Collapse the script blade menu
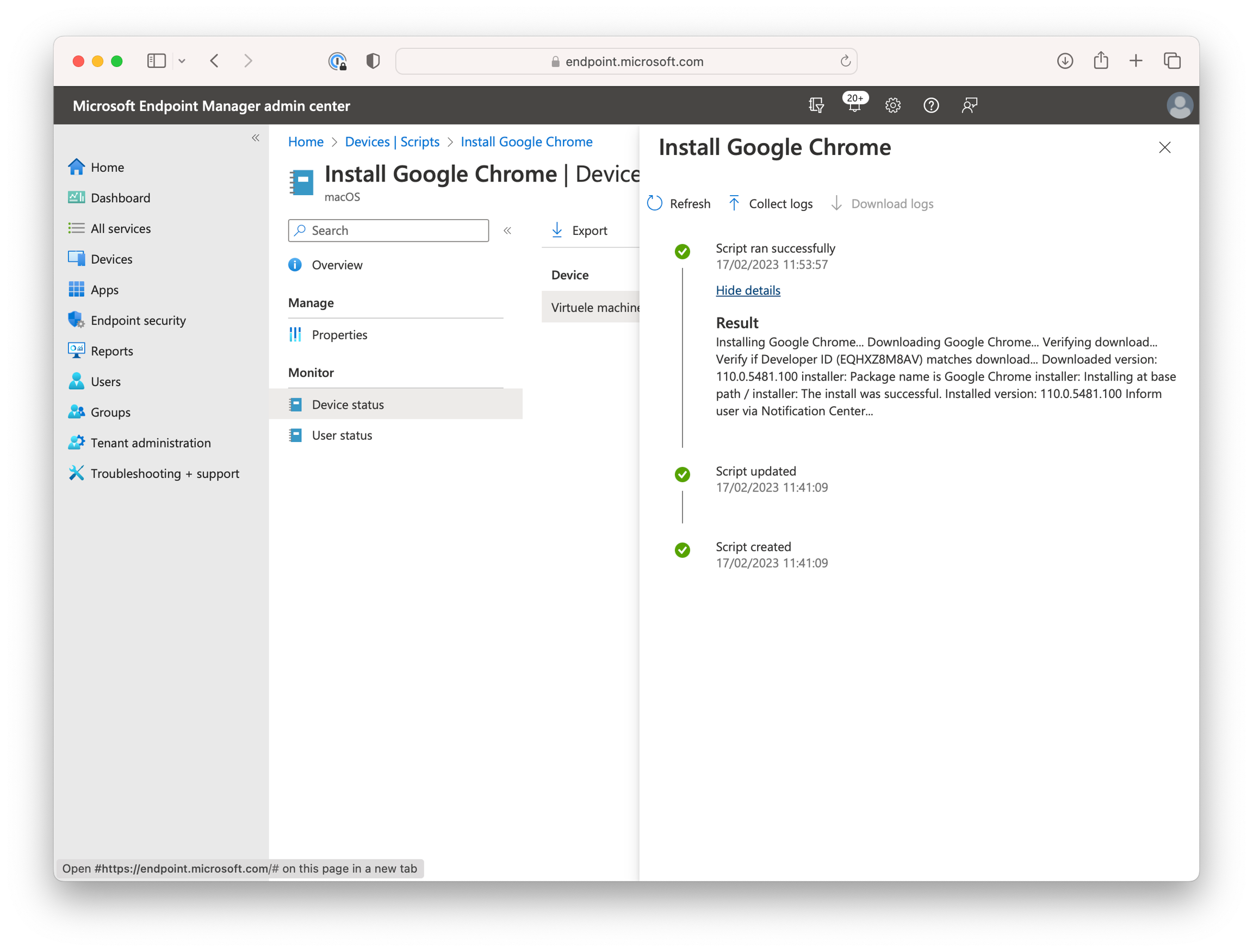 pos(507,230)
